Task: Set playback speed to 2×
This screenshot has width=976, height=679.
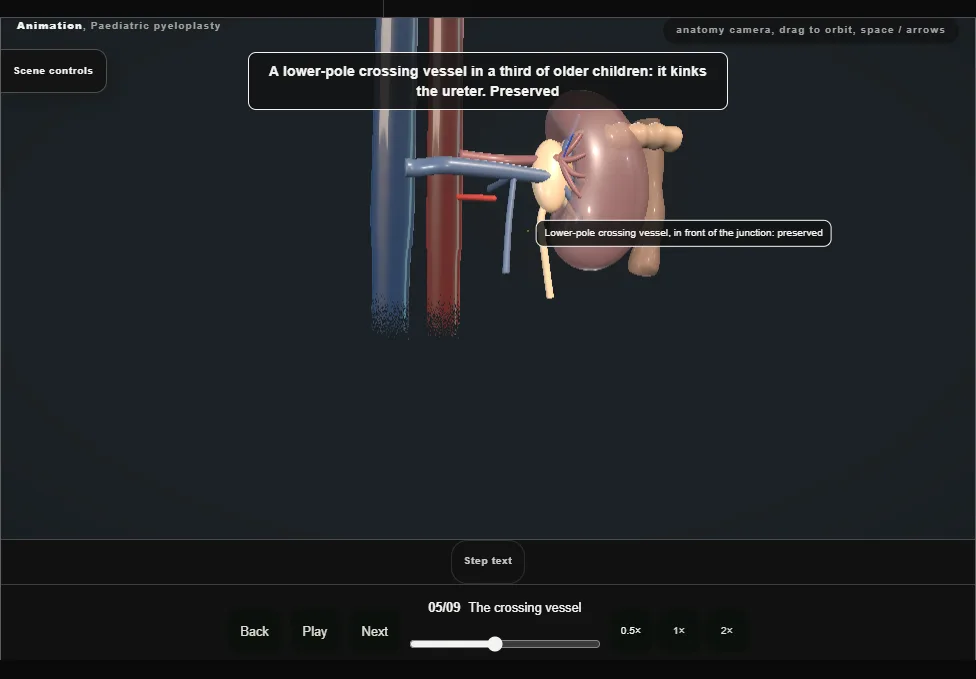Action: click(726, 630)
